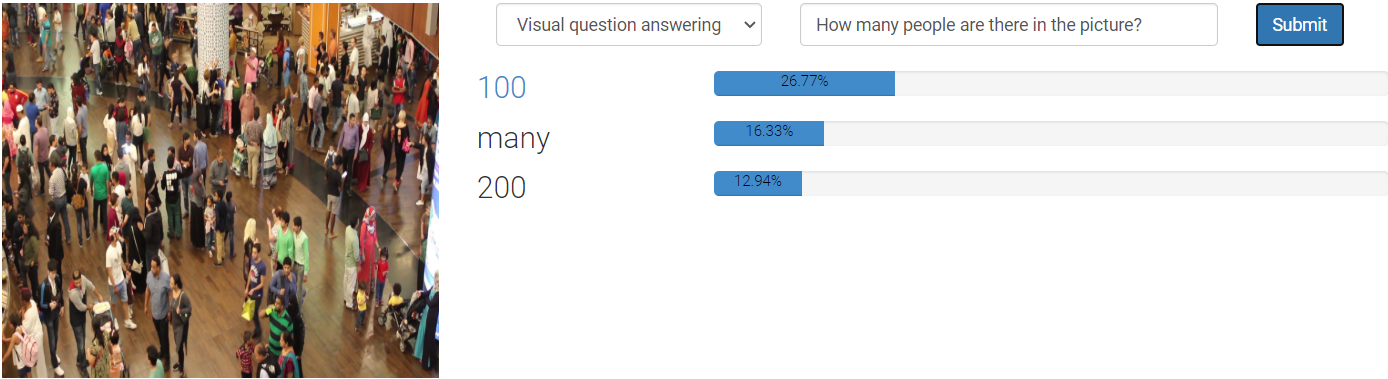Click the empty gray track of the 100 bar
The width and height of the screenshot is (1388, 379).
[x=1141, y=83]
